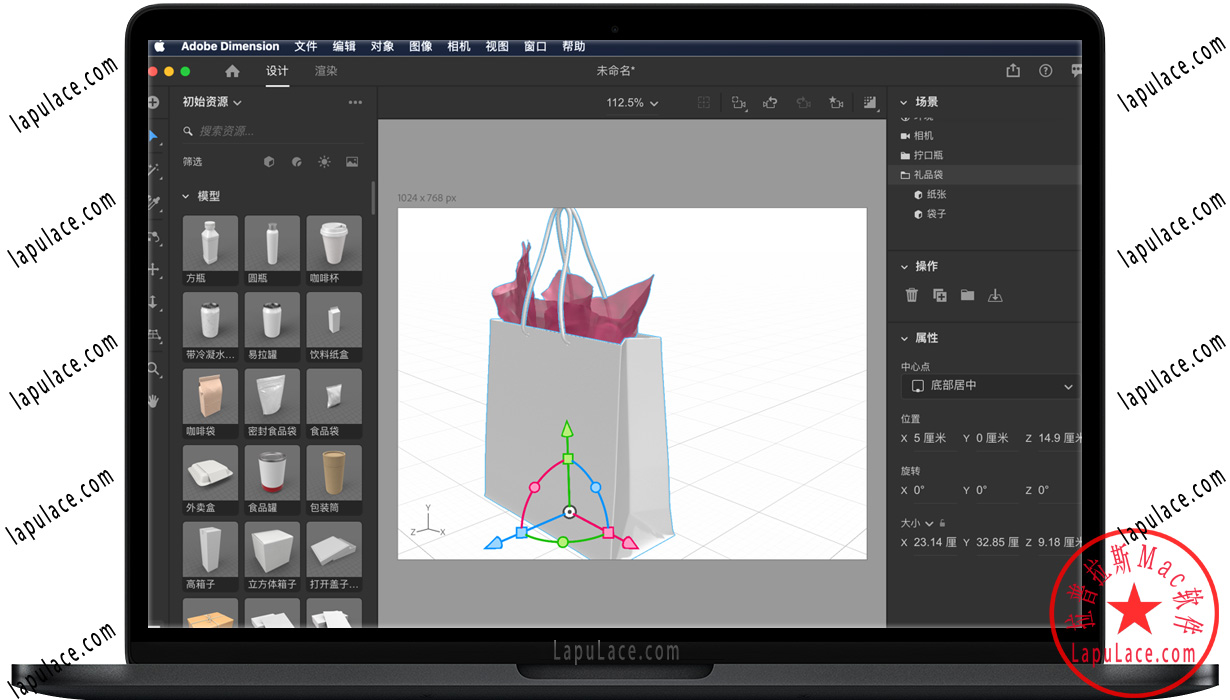Select the 咖啡杯 model thumbnail

(333, 242)
